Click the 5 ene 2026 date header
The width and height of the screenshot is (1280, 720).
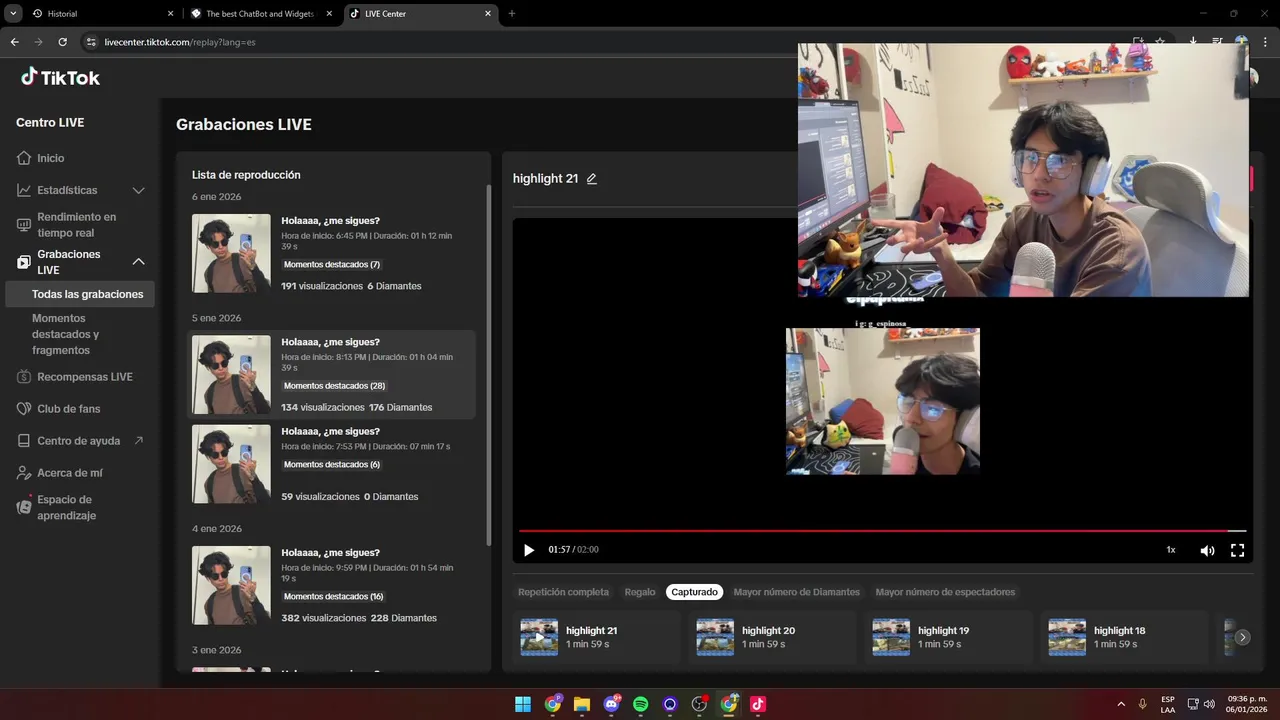pos(216,318)
